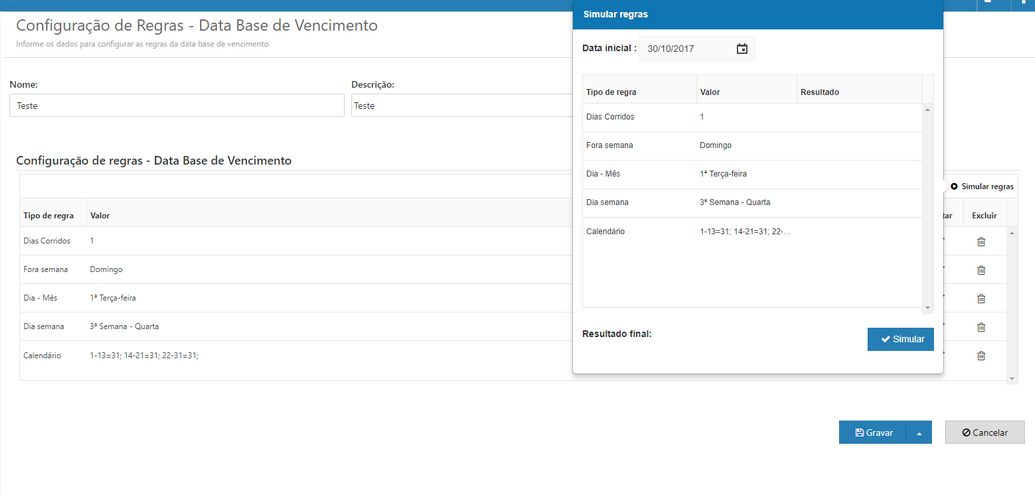Screen dimensions: 1035x495
Task: Expand the Gravar dropdown arrow
Action: click(x=919, y=433)
